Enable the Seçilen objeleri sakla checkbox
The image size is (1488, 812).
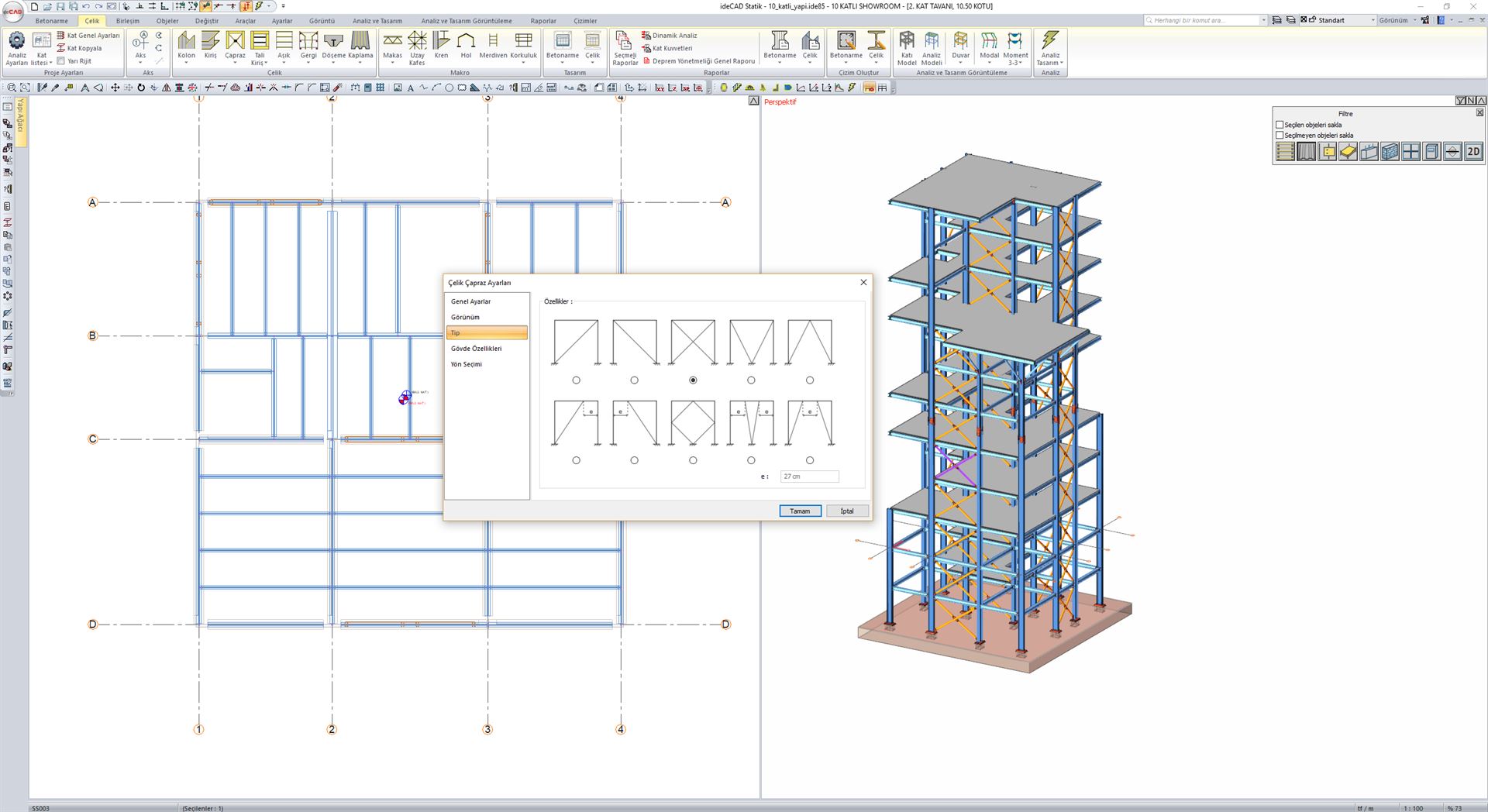point(1280,124)
